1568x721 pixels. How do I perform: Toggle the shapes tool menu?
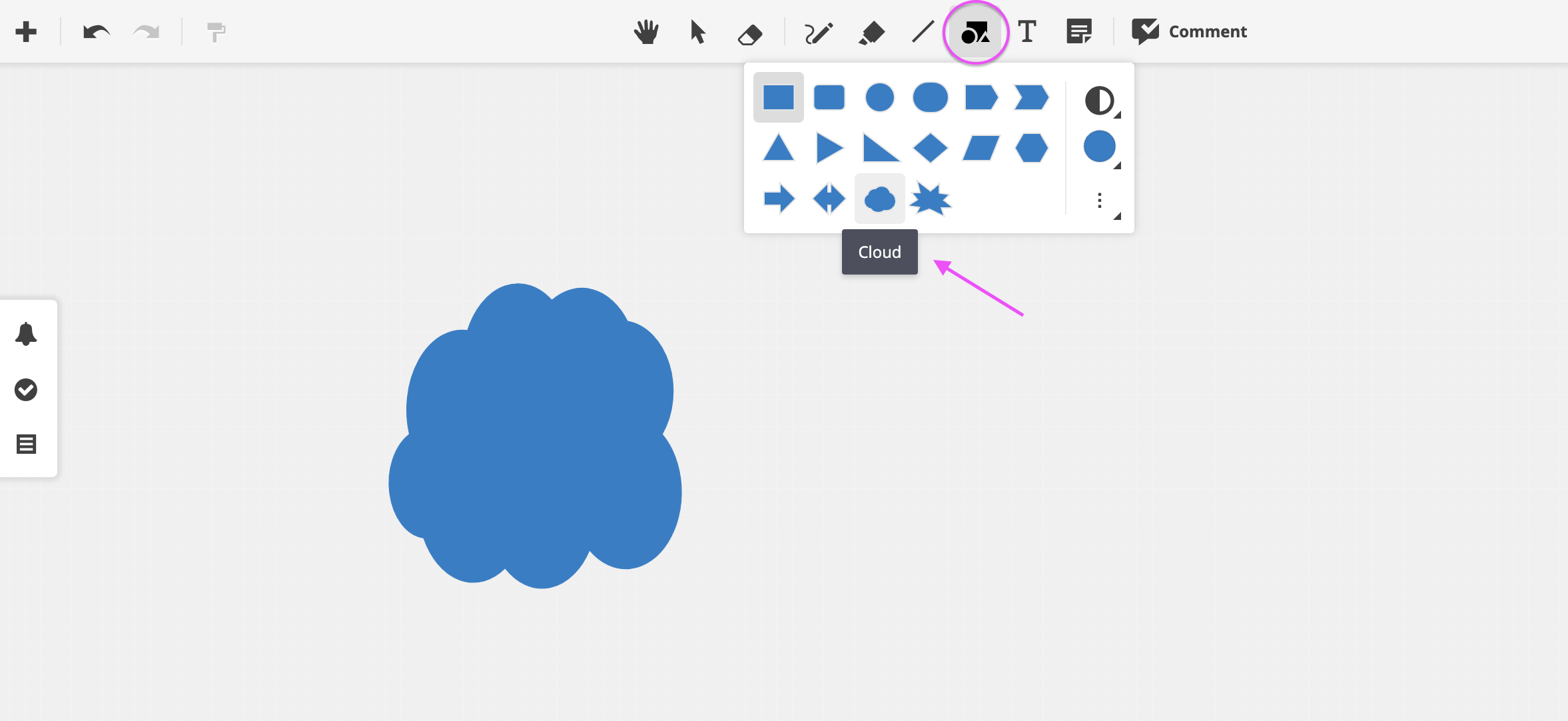click(975, 32)
